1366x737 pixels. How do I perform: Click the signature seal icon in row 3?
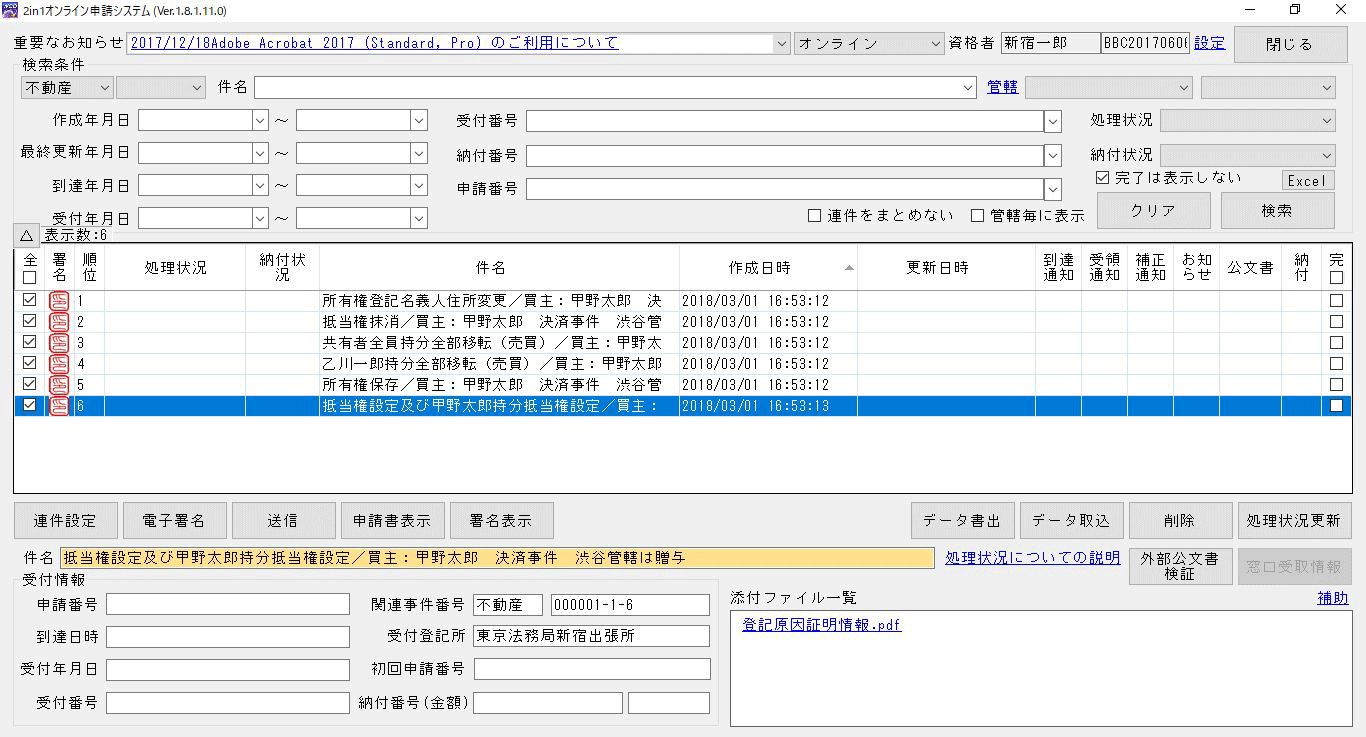click(x=59, y=343)
